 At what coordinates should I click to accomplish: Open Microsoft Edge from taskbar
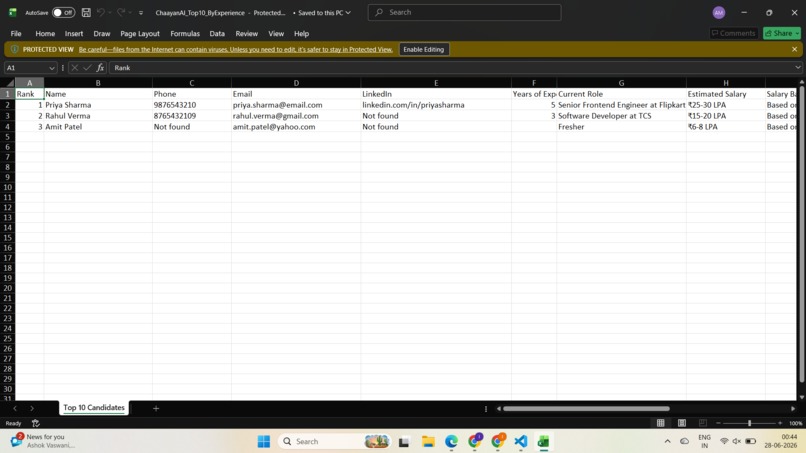(x=451, y=441)
